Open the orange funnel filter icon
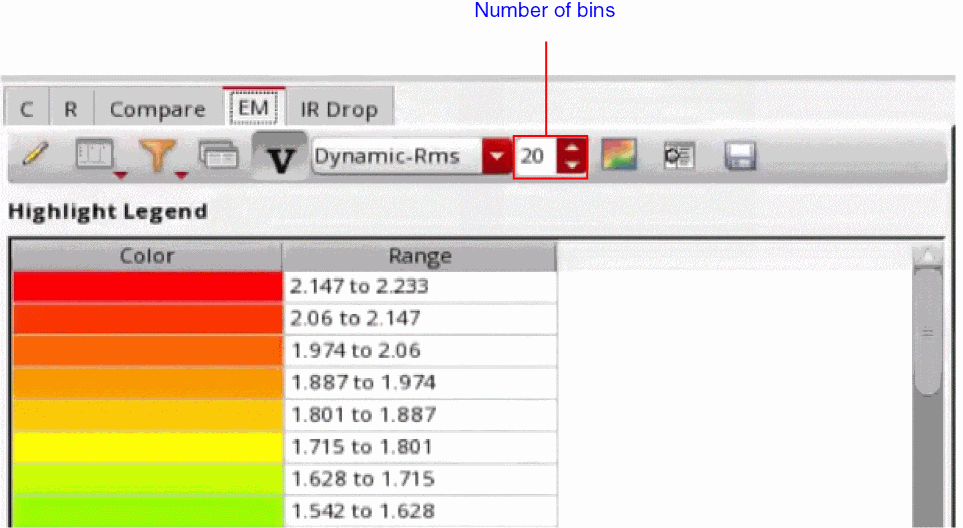 [x=157, y=155]
